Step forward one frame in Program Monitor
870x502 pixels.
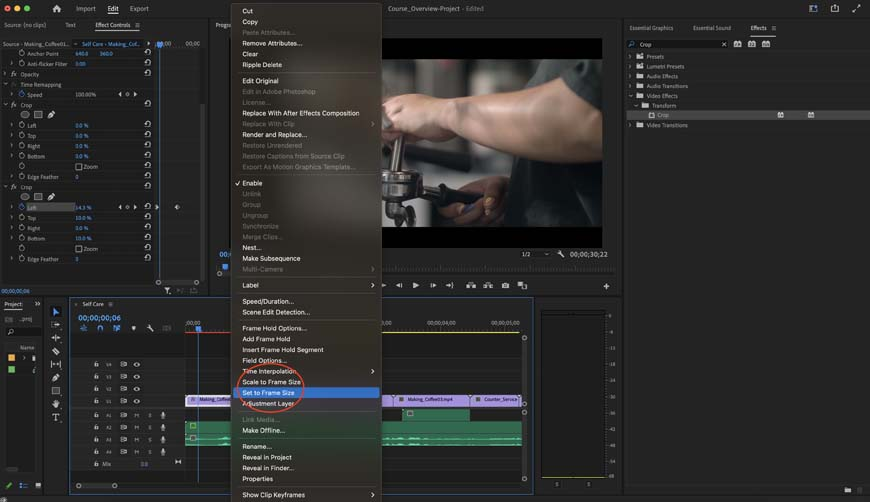pyautogui.click(x=433, y=286)
